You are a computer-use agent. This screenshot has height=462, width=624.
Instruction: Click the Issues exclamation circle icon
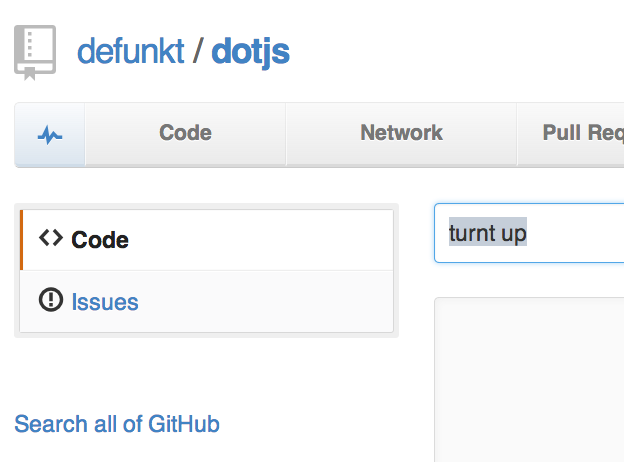coord(51,301)
